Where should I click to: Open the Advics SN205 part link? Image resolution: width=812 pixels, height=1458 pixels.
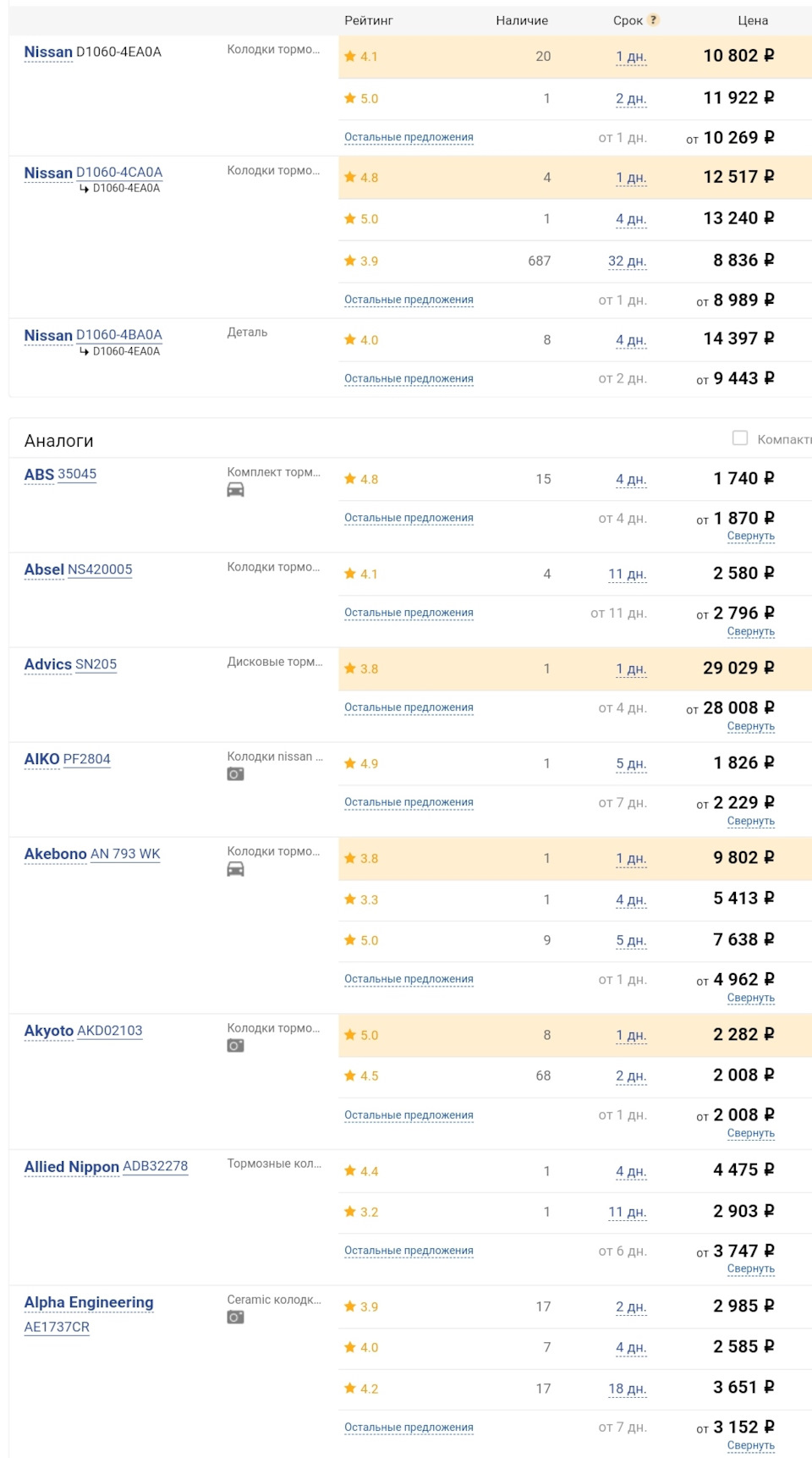tap(96, 665)
